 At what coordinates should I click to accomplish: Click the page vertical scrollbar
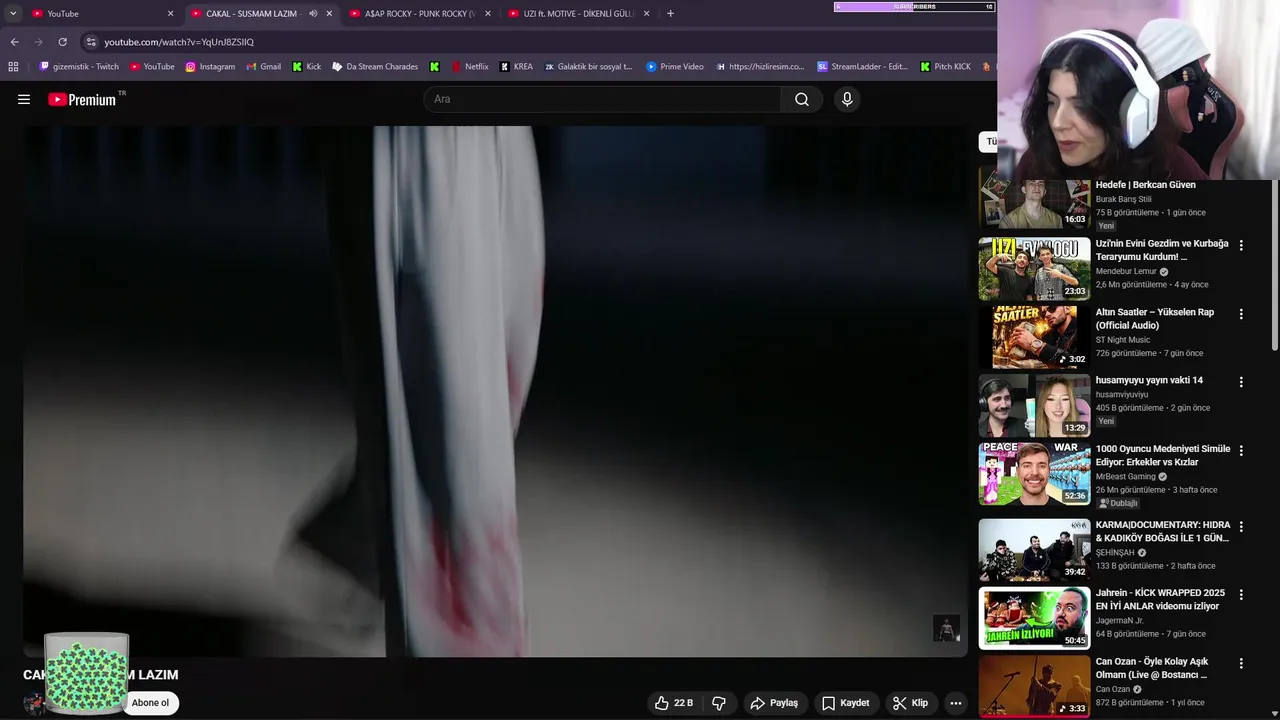coord(1275,266)
